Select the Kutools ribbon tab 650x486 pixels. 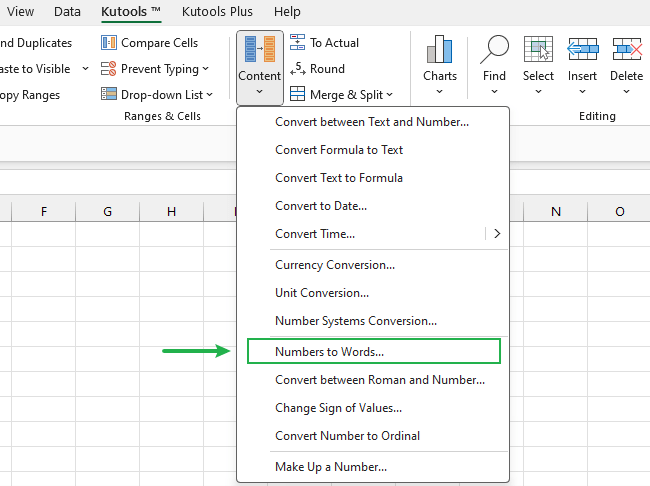tap(131, 12)
